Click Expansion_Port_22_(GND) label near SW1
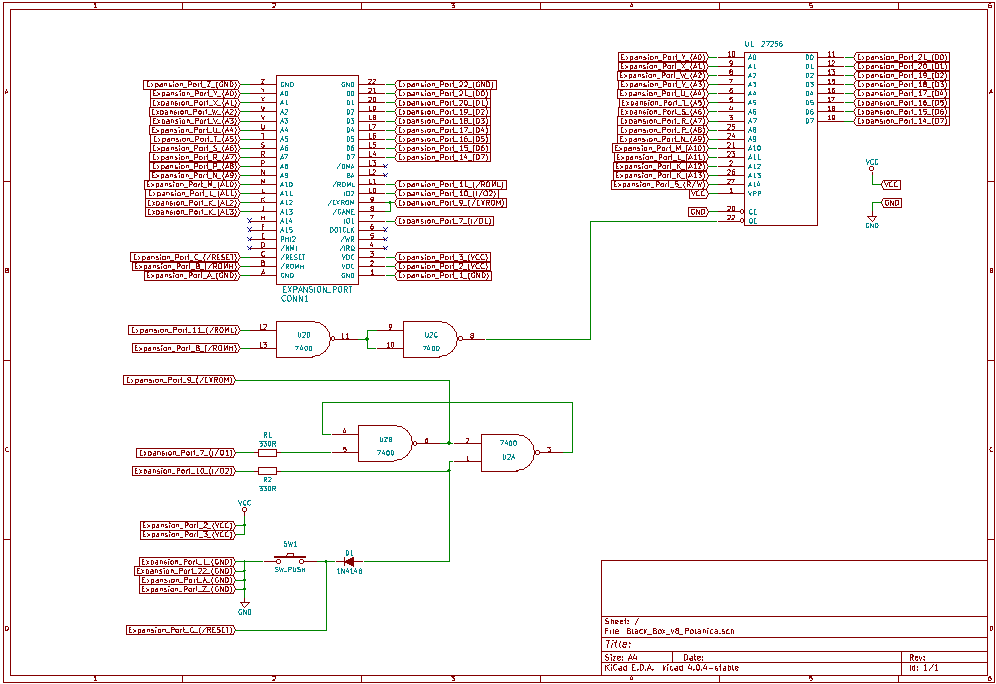996x684 pixels. pos(185,571)
